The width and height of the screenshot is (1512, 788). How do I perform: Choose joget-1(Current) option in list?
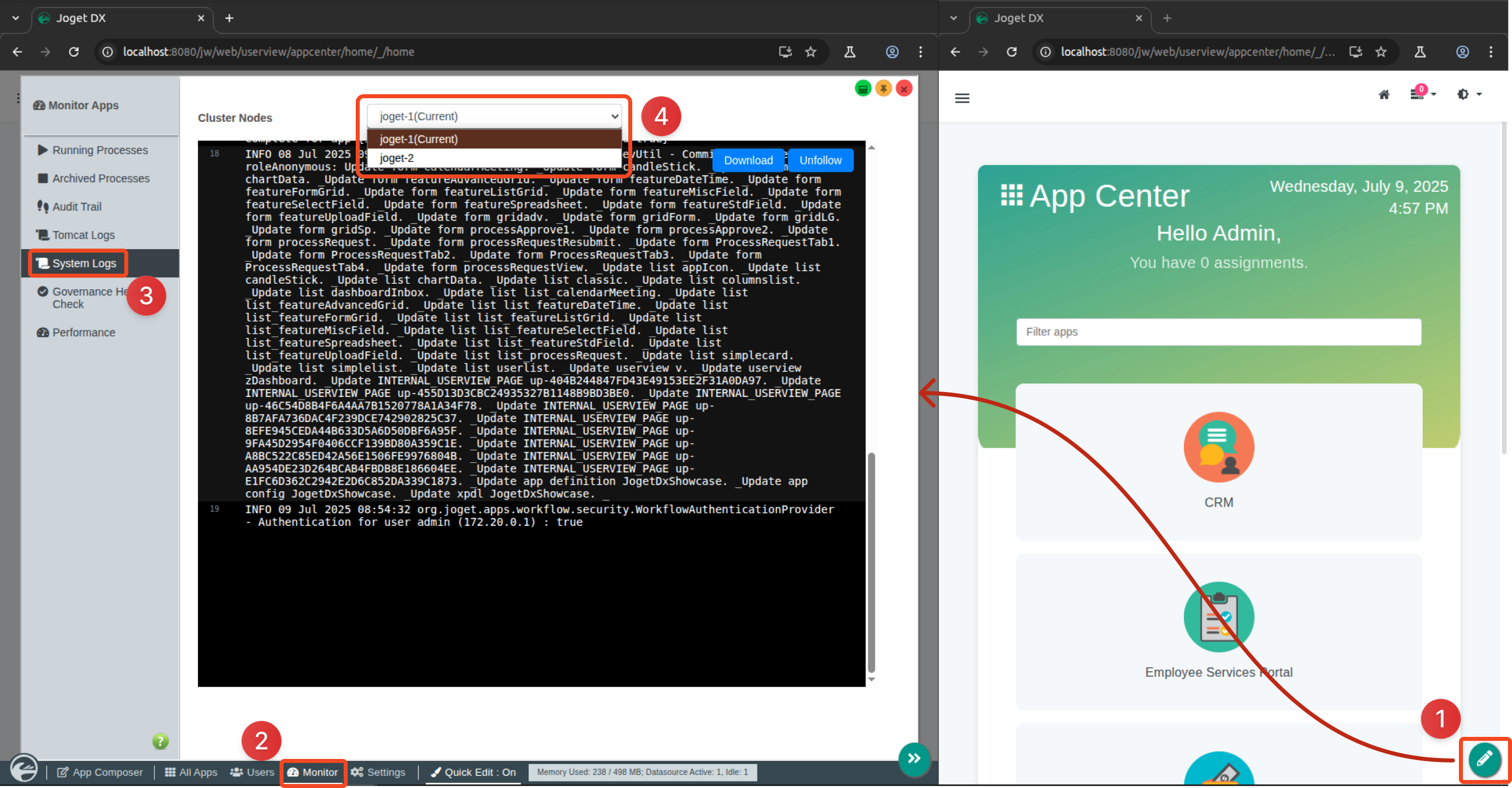click(493, 139)
